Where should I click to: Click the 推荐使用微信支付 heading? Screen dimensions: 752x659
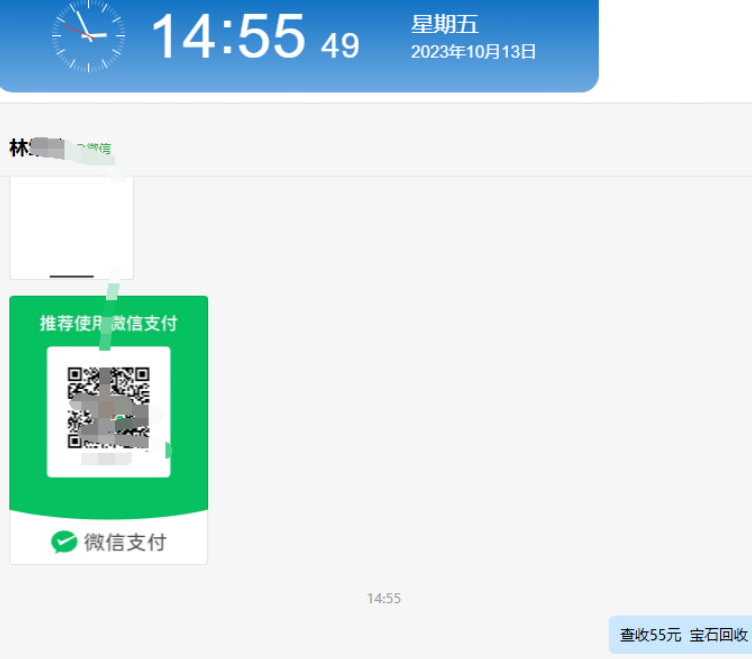(x=109, y=323)
